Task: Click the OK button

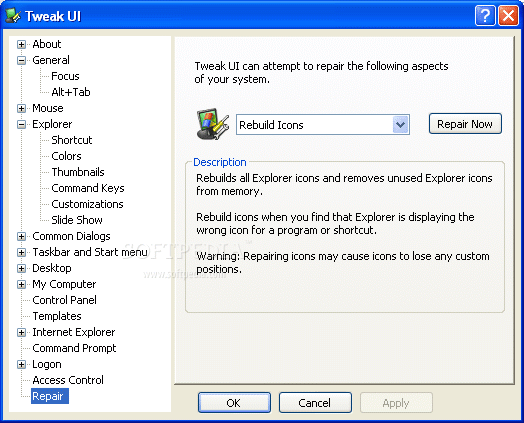Action: point(234,403)
